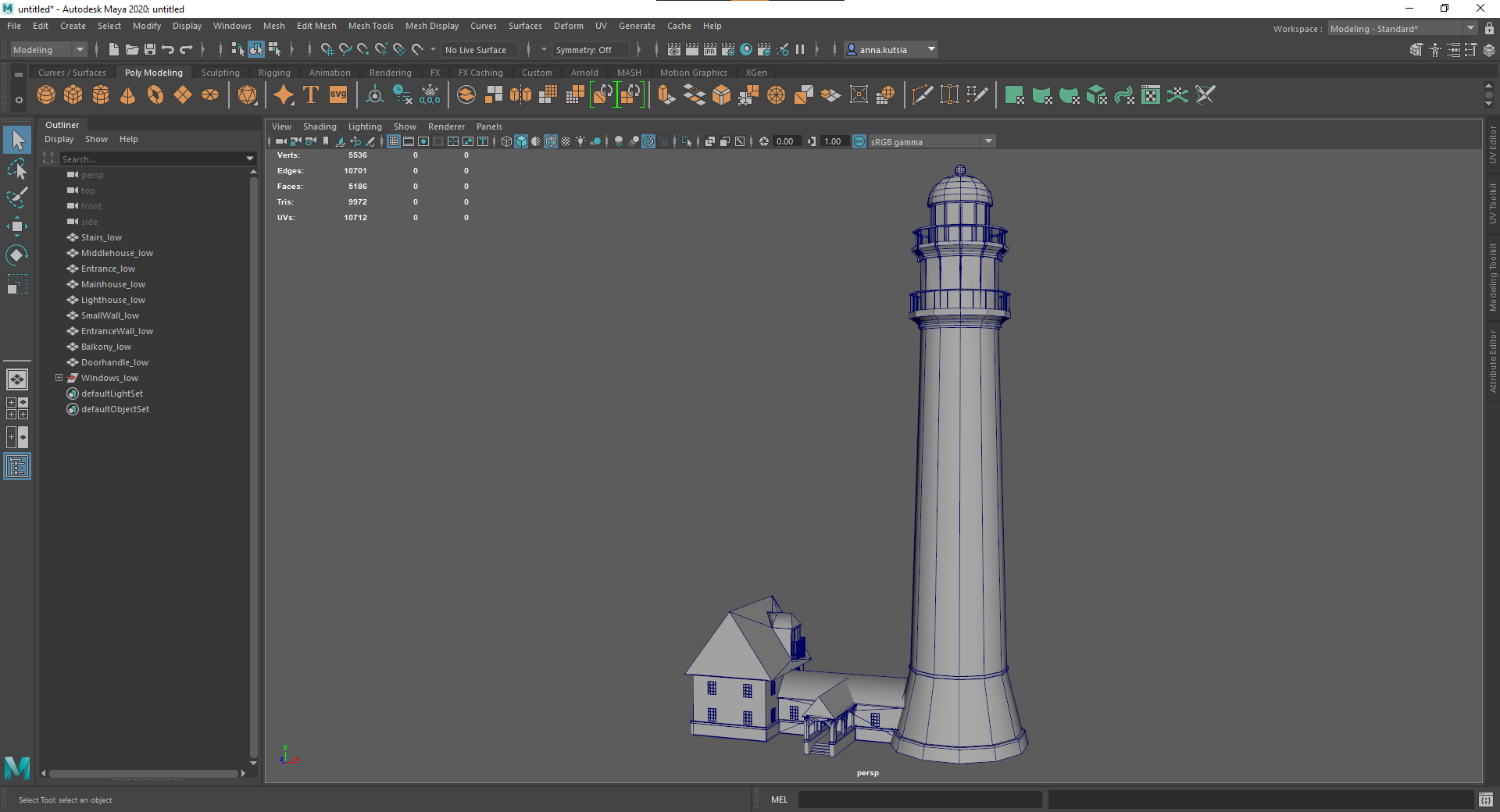Viewport: 1500px width, 812px height.
Task: Click the No Live Surface field
Action: click(x=478, y=49)
